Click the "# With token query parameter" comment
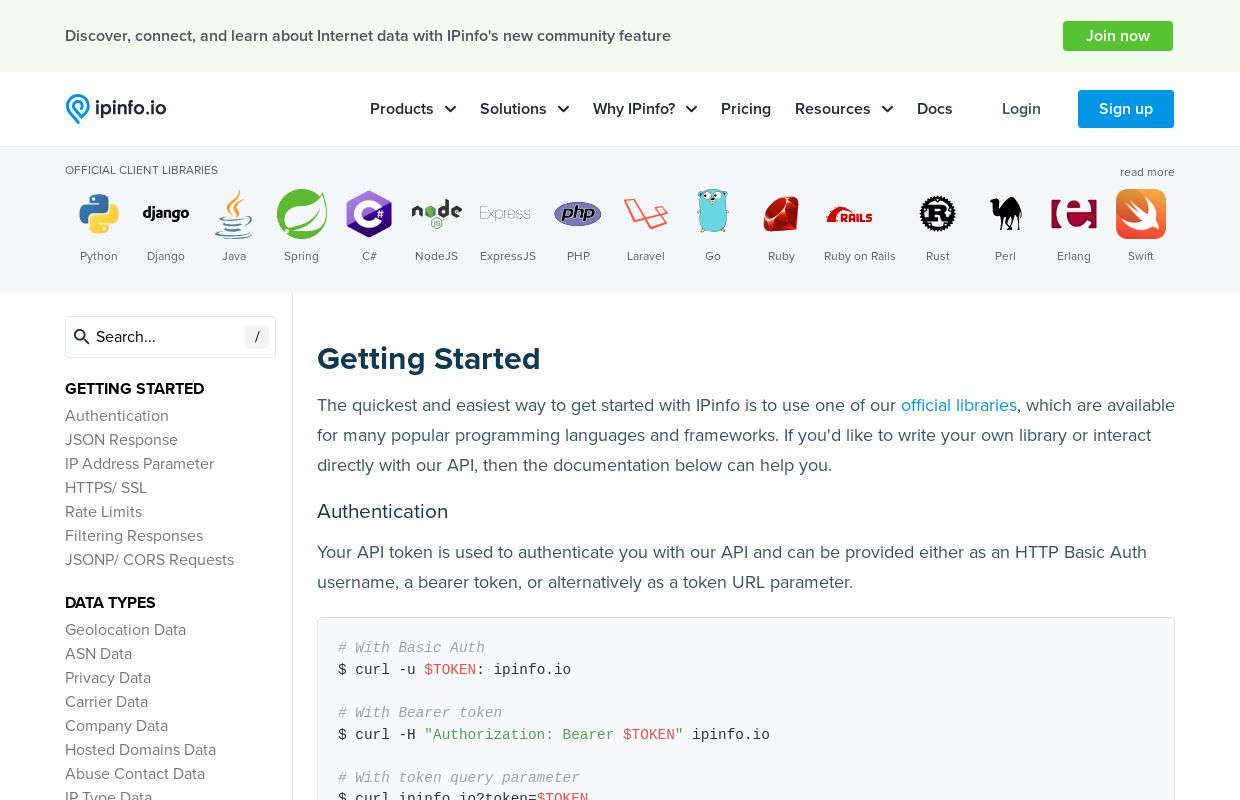The width and height of the screenshot is (1240, 800). 459,778
